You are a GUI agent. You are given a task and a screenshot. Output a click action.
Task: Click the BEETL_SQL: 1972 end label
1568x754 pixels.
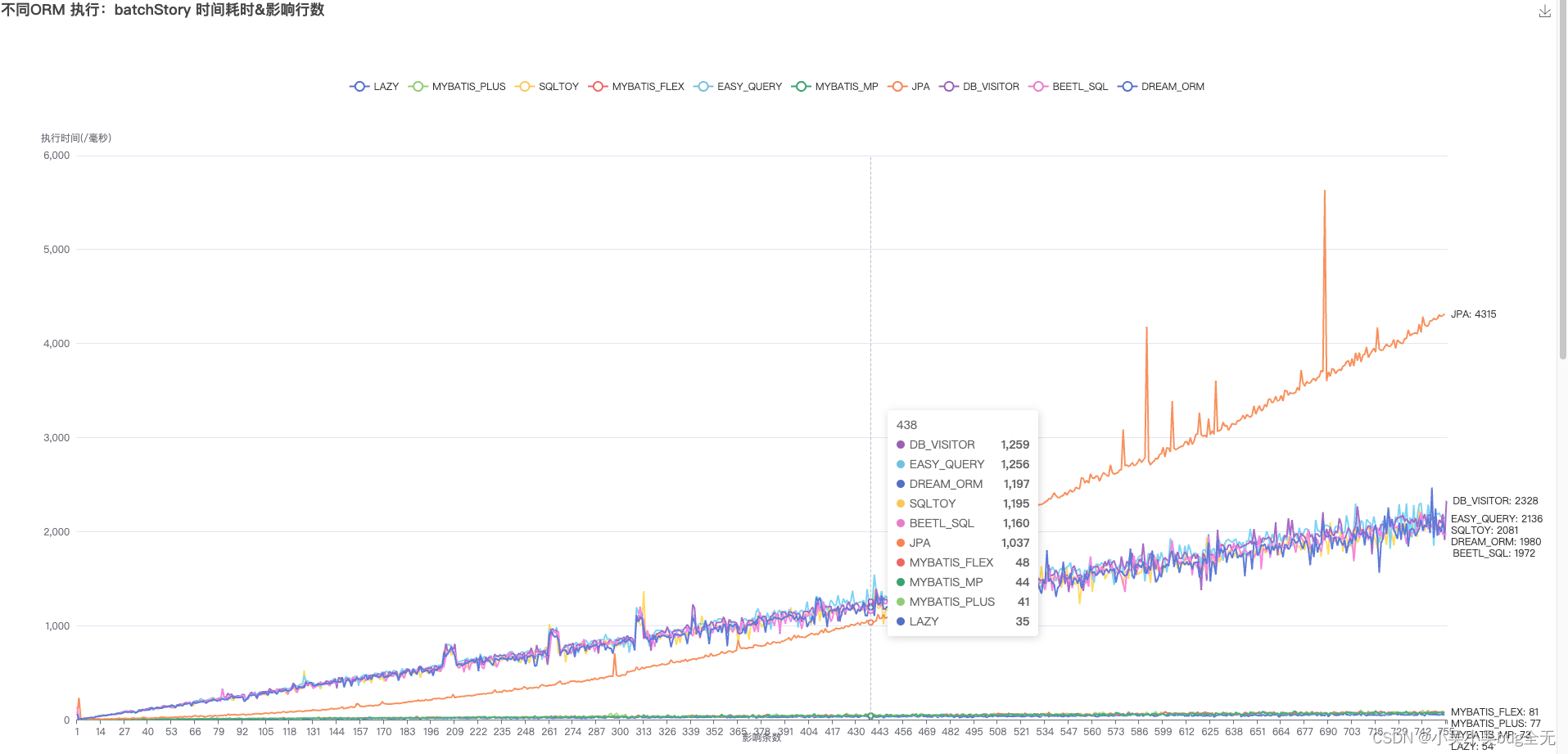pos(1494,553)
